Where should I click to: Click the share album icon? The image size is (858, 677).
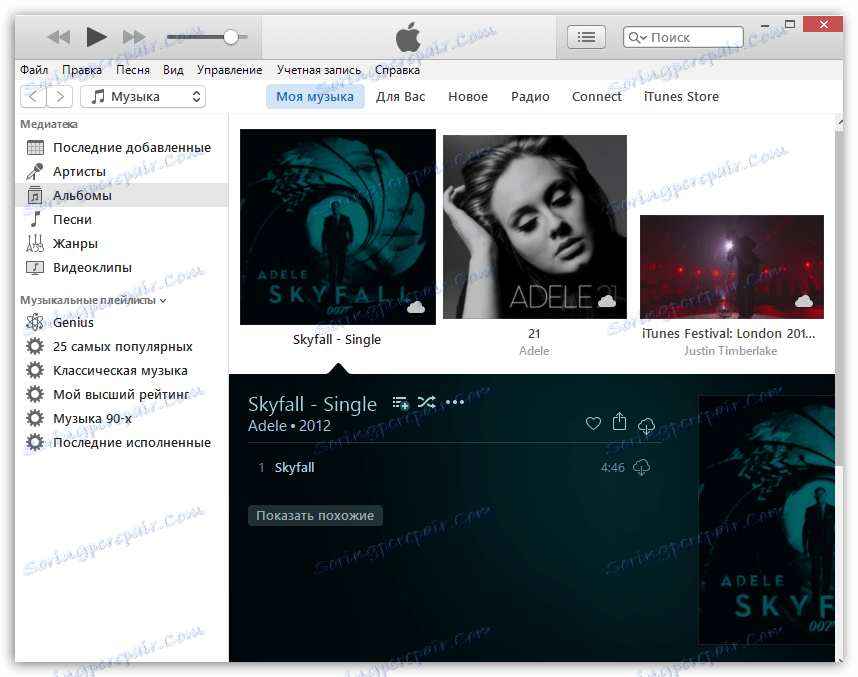click(619, 421)
